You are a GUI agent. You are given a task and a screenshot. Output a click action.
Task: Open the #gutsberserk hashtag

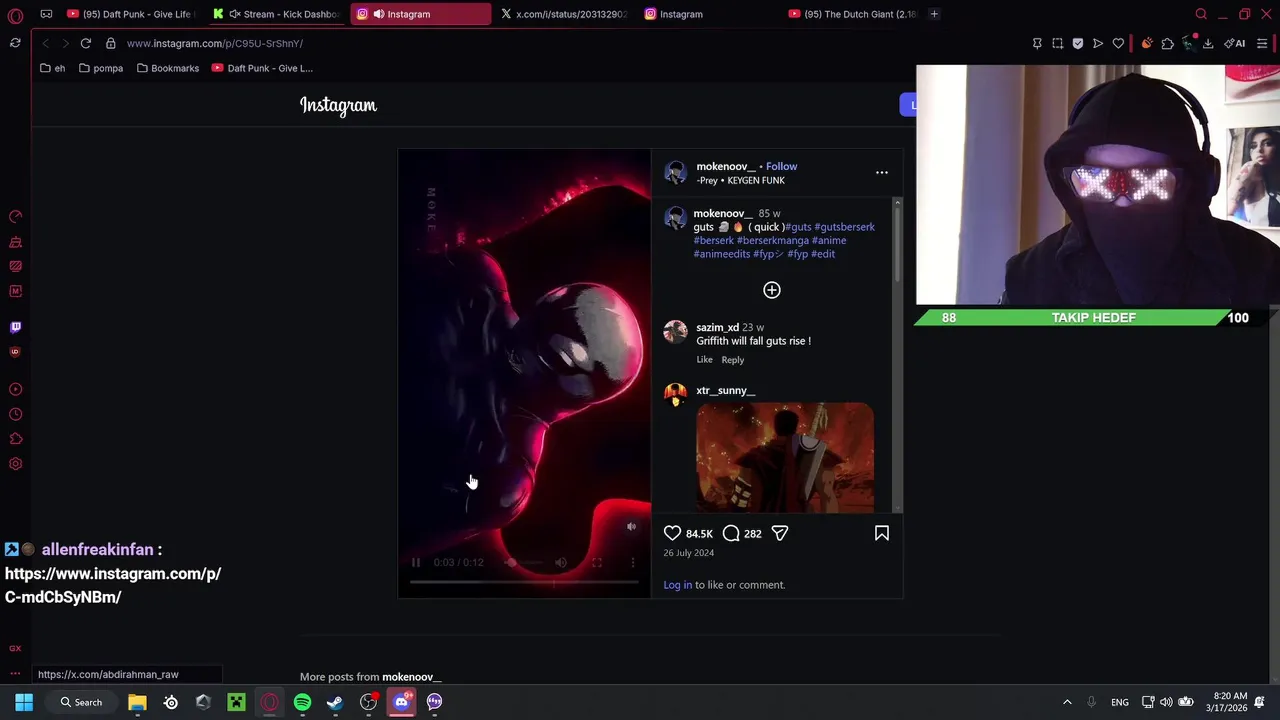tap(844, 227)
